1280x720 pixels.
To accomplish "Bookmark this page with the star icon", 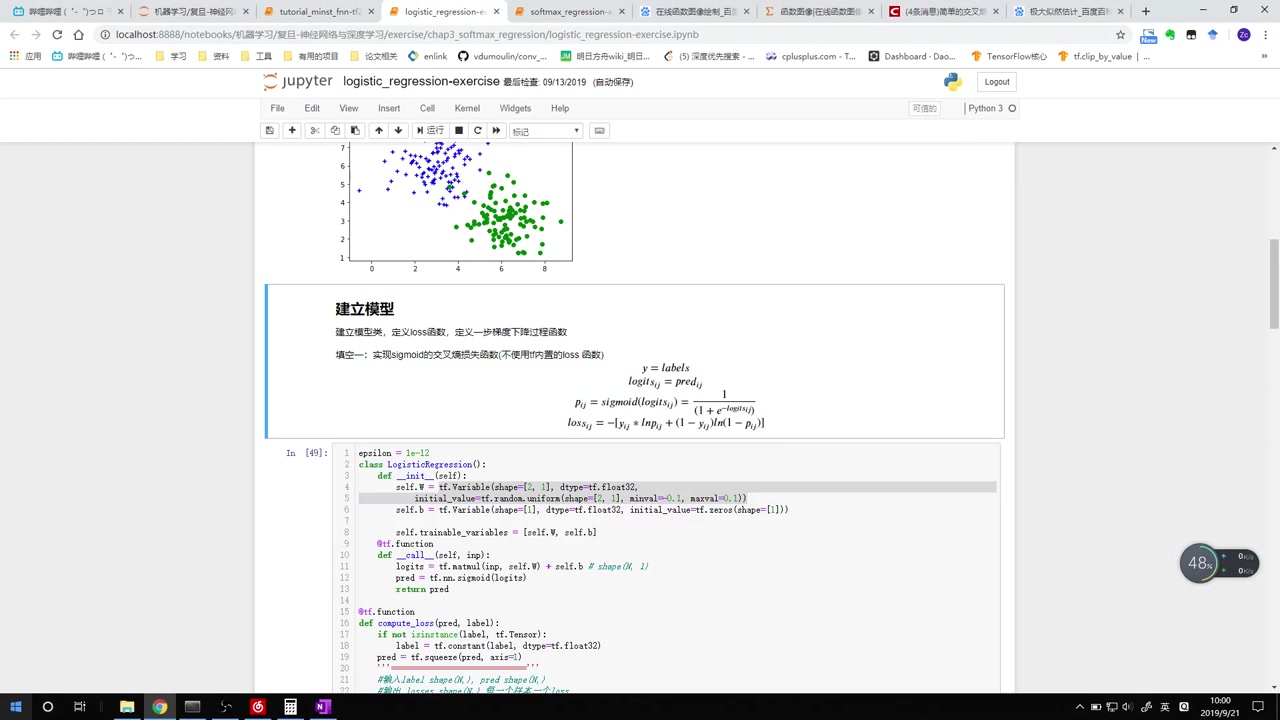I will [1120, 34].
